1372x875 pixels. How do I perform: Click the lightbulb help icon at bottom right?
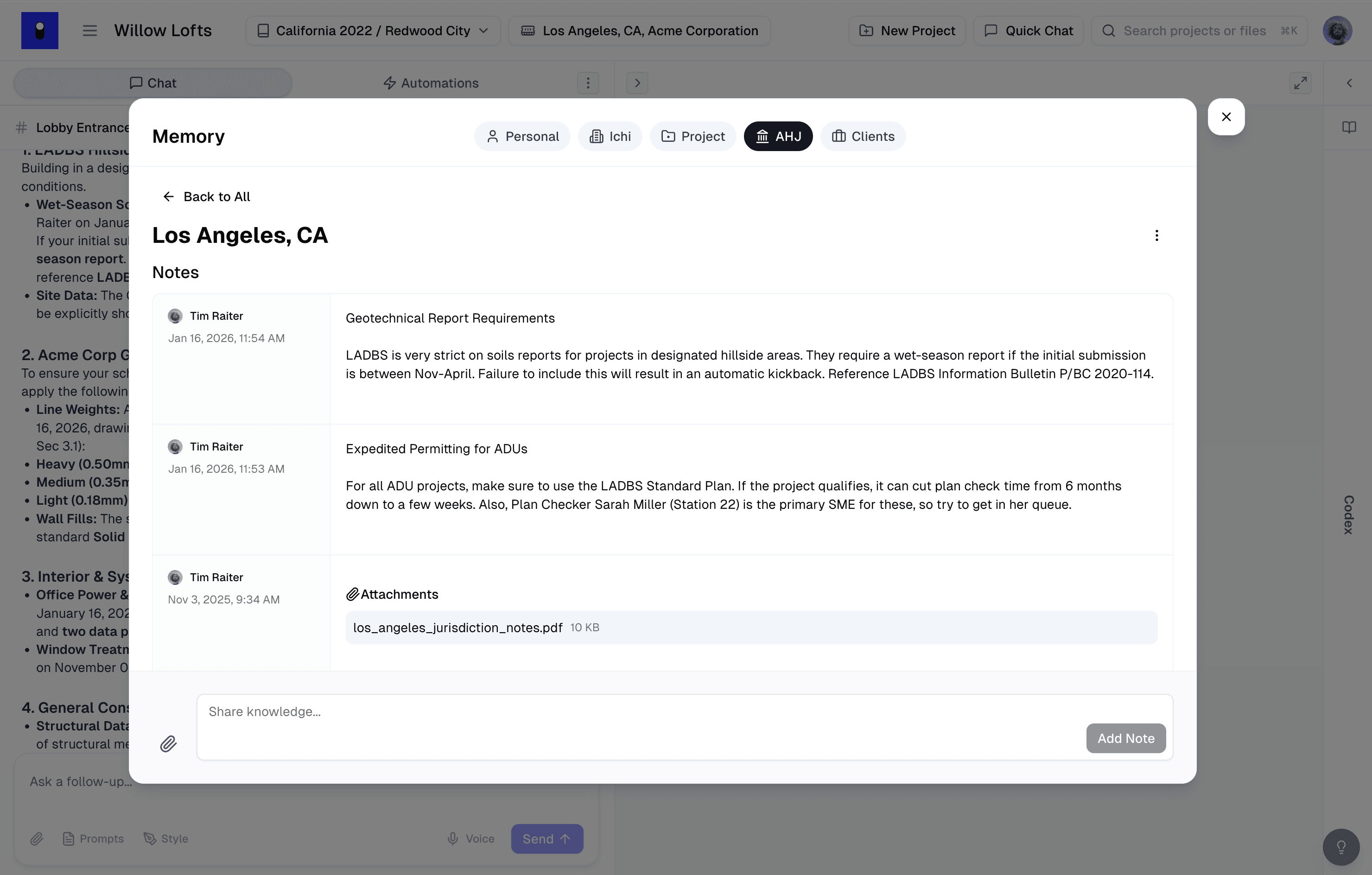(x=1340, y=847)
